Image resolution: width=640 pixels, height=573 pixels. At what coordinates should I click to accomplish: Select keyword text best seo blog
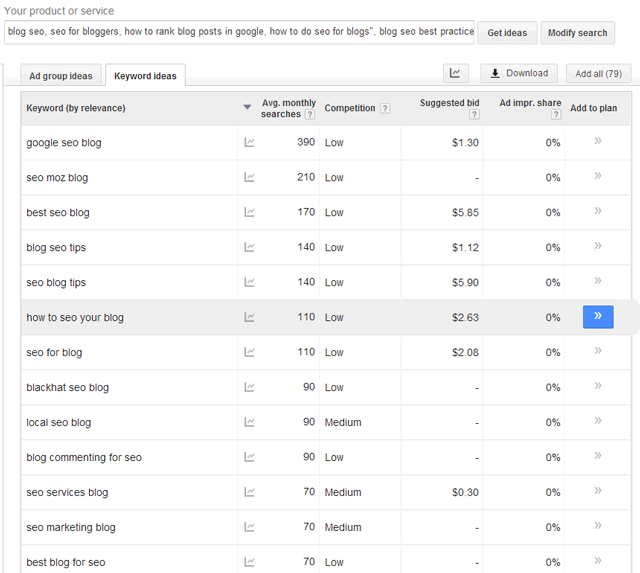click(x=58, y=213)
